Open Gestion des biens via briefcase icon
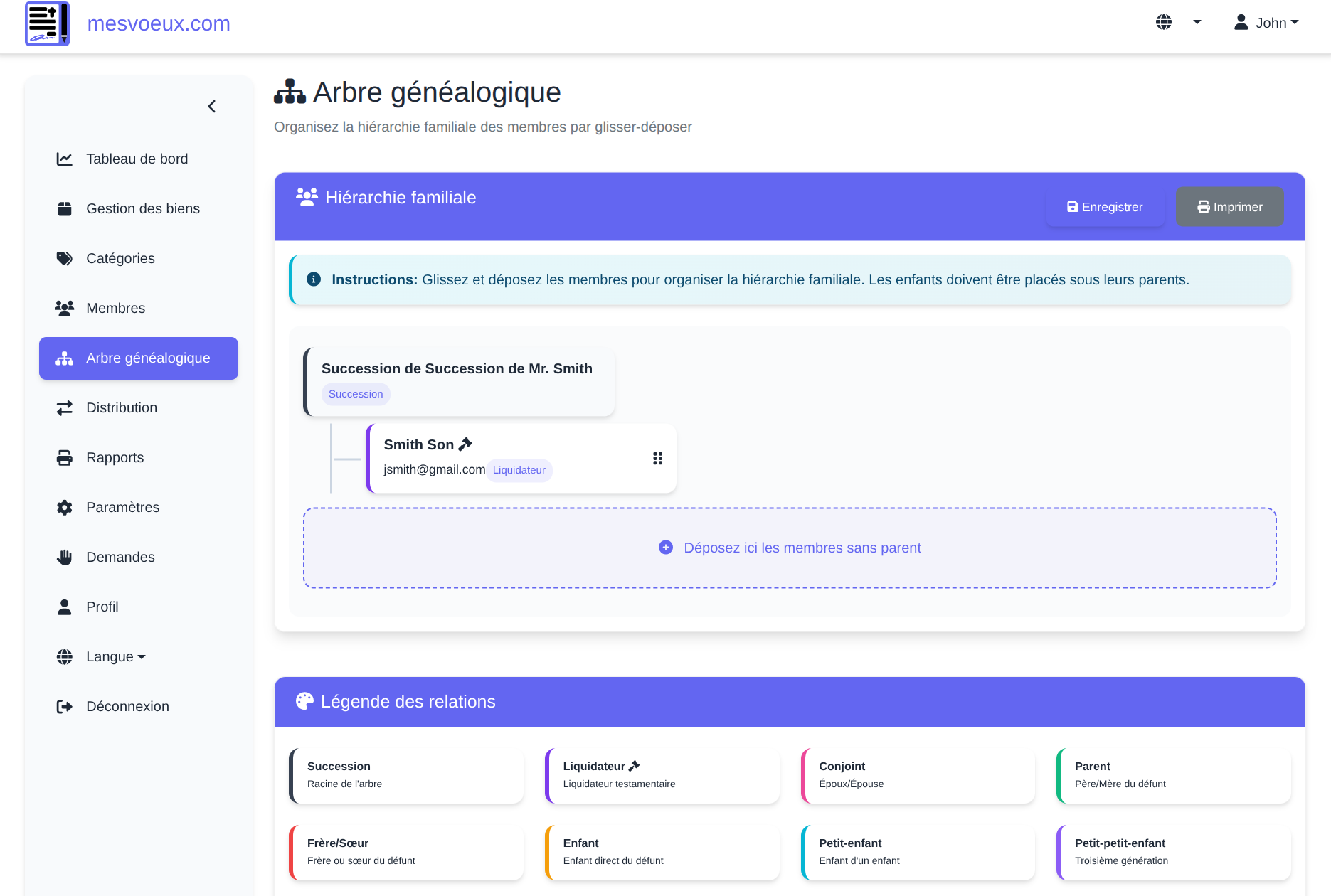 [65, 208]
